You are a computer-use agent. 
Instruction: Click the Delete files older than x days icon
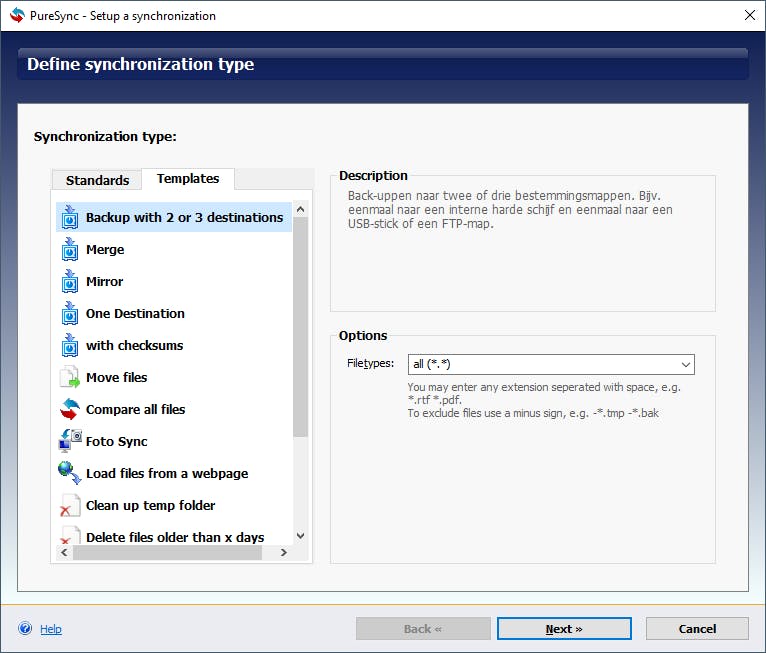70,535
